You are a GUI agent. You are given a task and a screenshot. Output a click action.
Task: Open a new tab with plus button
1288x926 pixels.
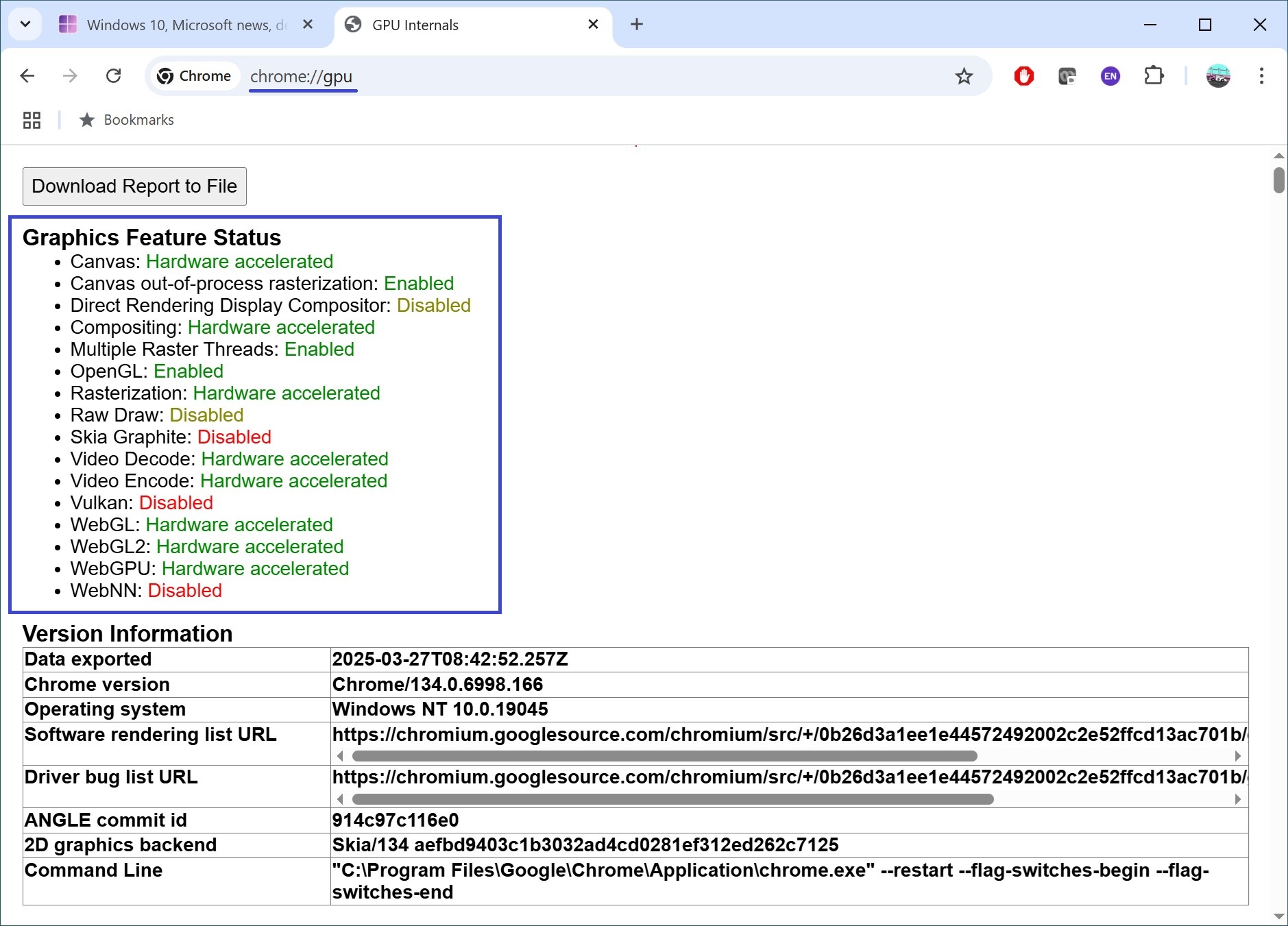637,25
